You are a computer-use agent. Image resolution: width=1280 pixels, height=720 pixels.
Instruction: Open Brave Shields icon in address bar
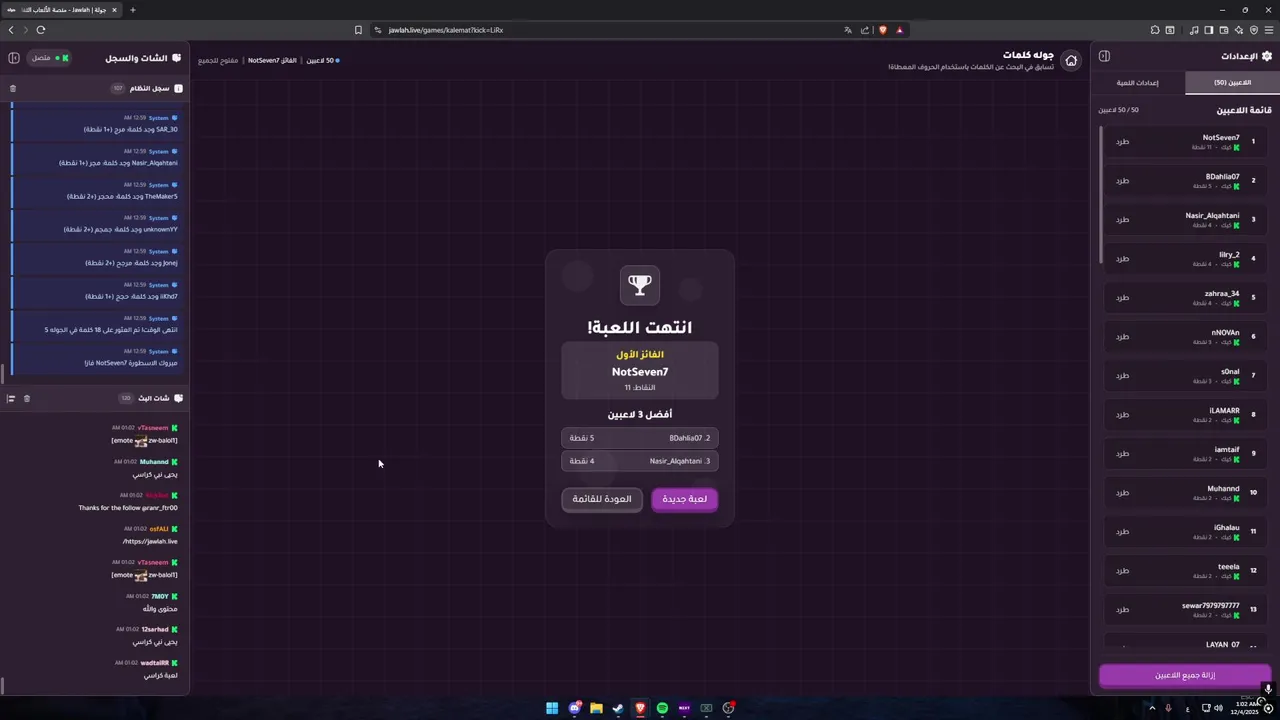point(883,30)
